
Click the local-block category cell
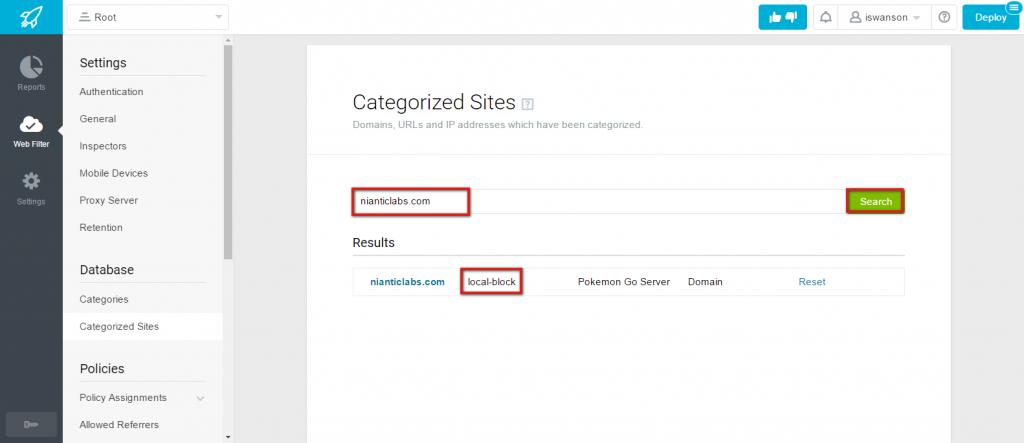(x=492, y=282)
